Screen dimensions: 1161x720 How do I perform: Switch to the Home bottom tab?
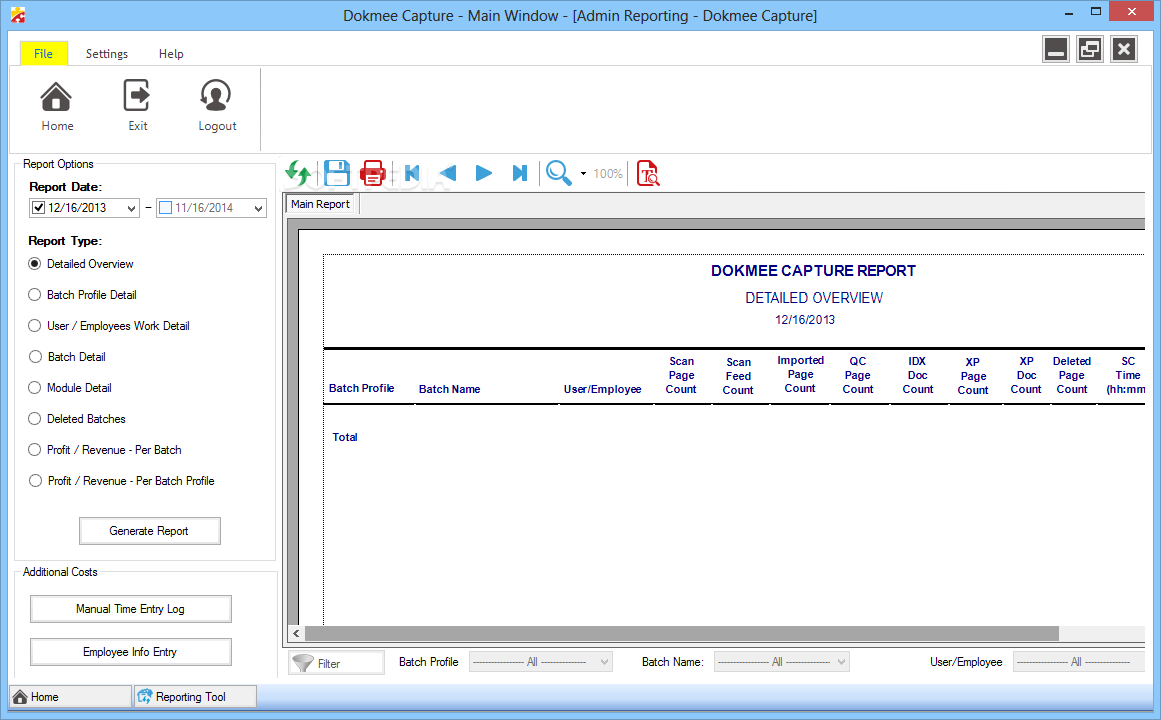pyautogui.click(x=70, y=697)
